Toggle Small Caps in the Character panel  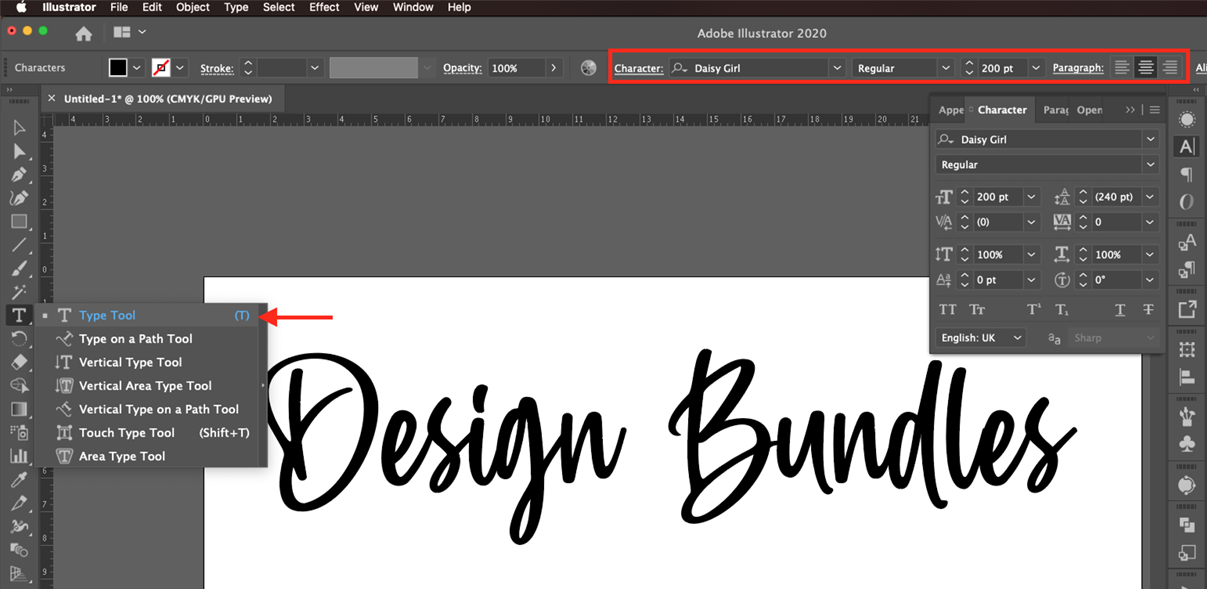(977, 310)
